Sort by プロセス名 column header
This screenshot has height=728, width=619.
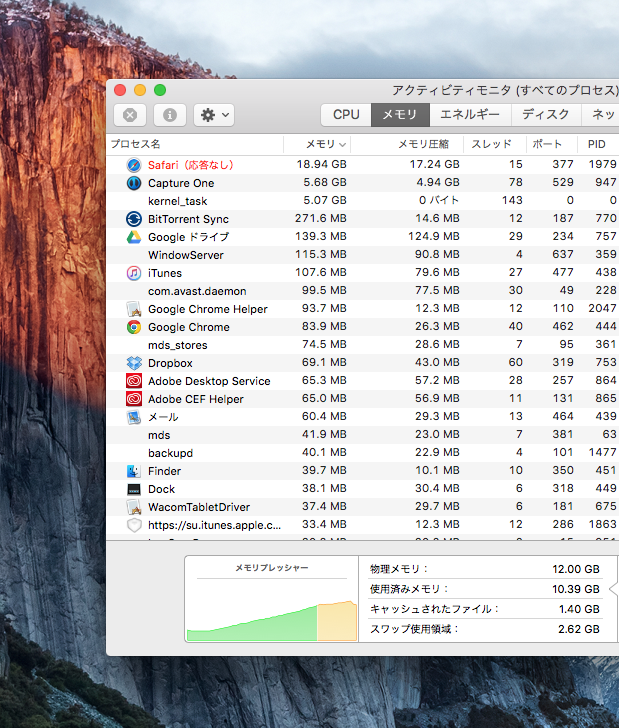[x=136, y=144]
